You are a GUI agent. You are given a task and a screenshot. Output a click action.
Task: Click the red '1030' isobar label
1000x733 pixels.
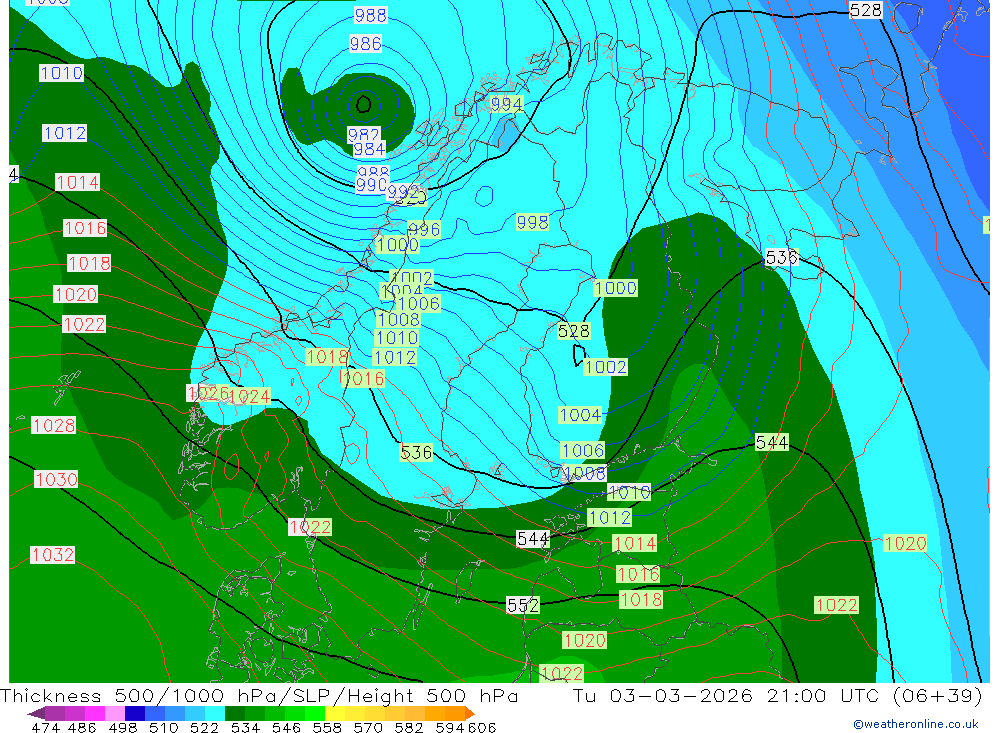[56, 479]
